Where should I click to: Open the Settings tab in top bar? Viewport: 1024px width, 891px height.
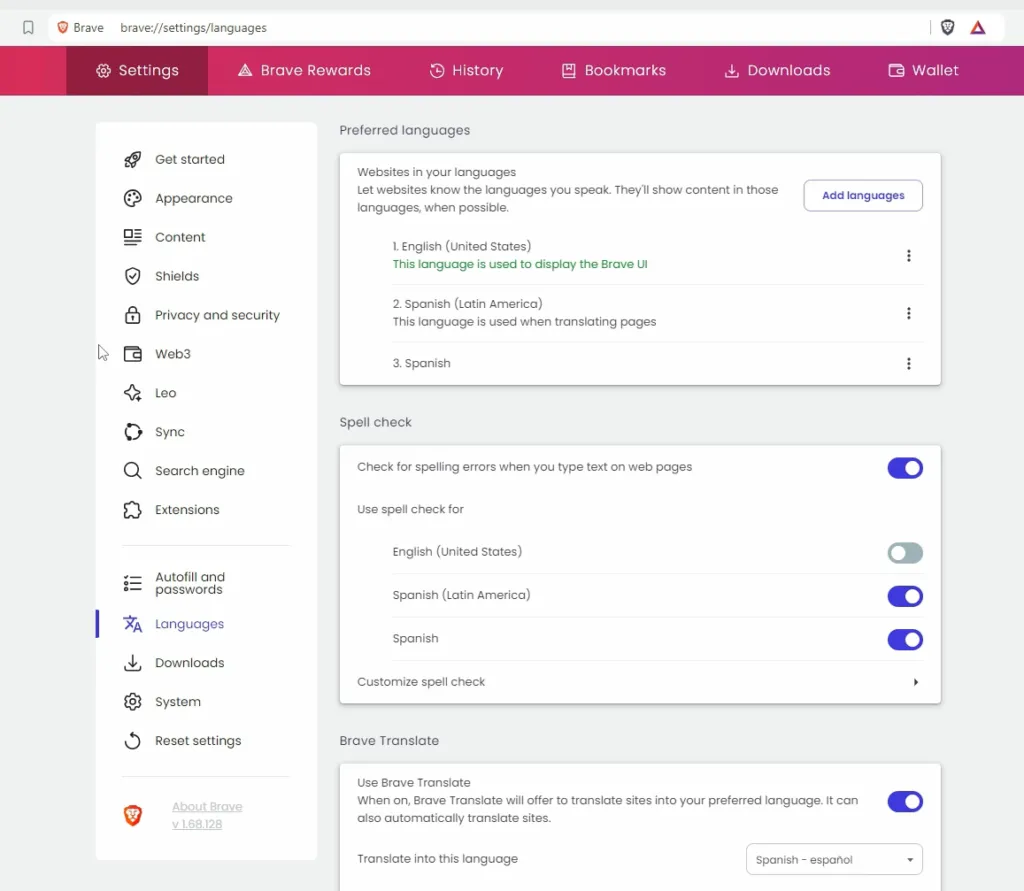point(137,71)
